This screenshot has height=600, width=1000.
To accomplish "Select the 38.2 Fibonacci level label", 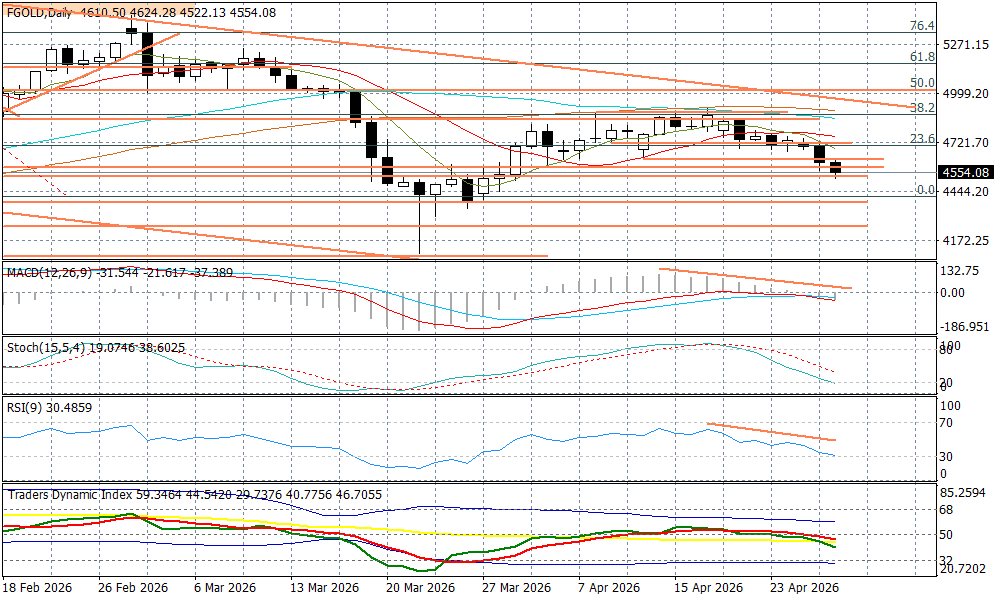I will click(921, 107).
